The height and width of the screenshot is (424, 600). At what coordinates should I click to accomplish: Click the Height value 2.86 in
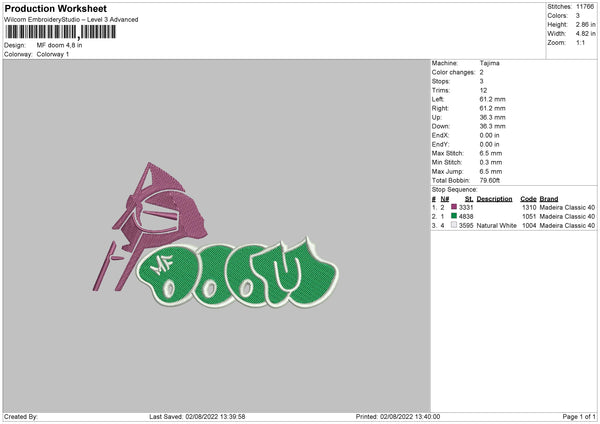[585, 24]
